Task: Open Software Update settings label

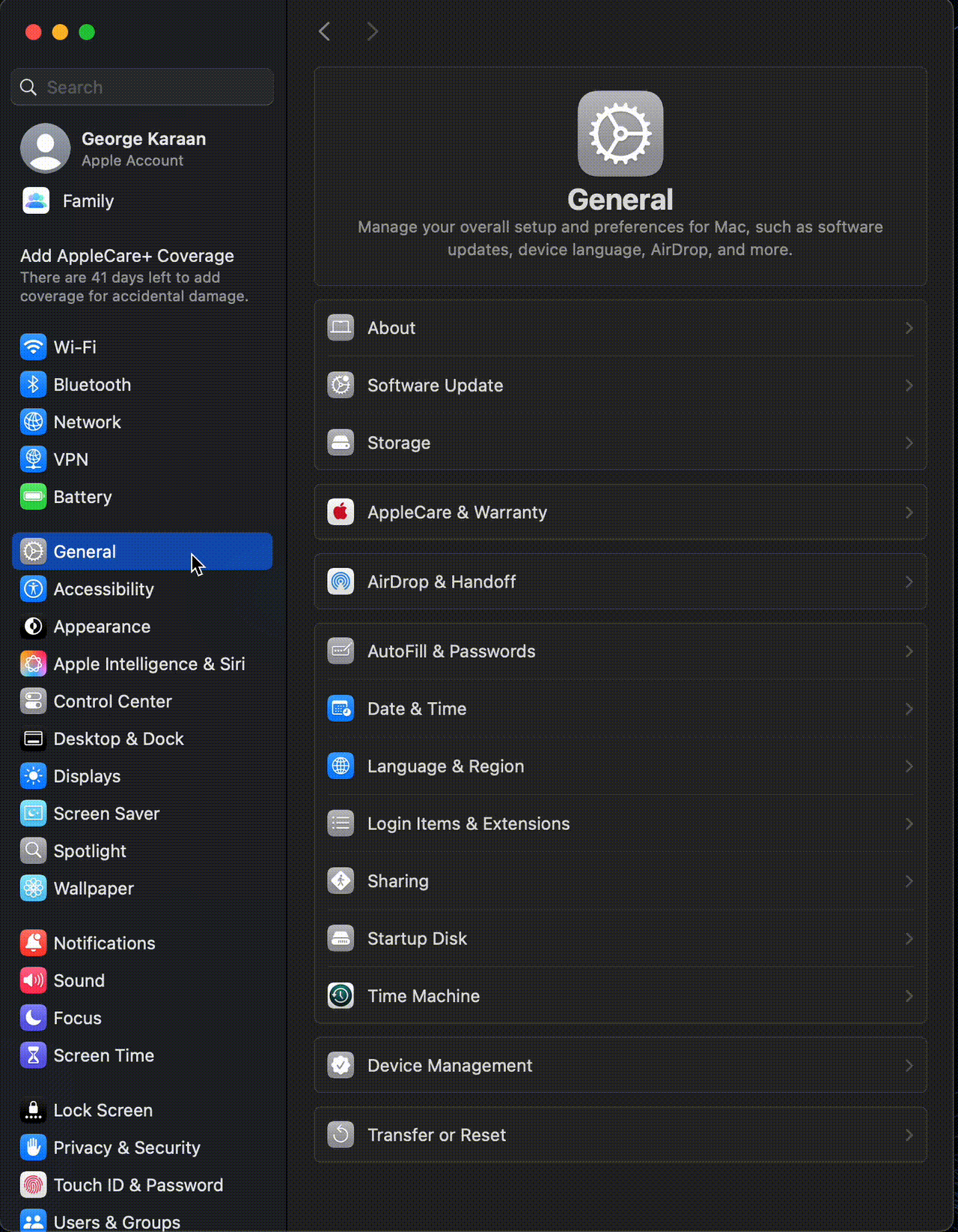Action: point(436,385)
